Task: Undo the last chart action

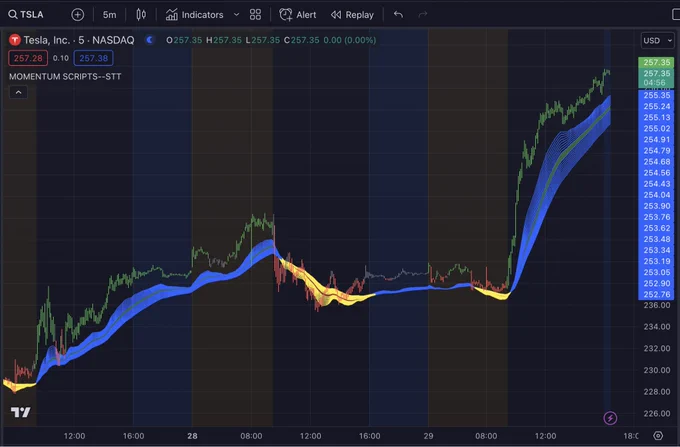Action: tap(398, 15)
